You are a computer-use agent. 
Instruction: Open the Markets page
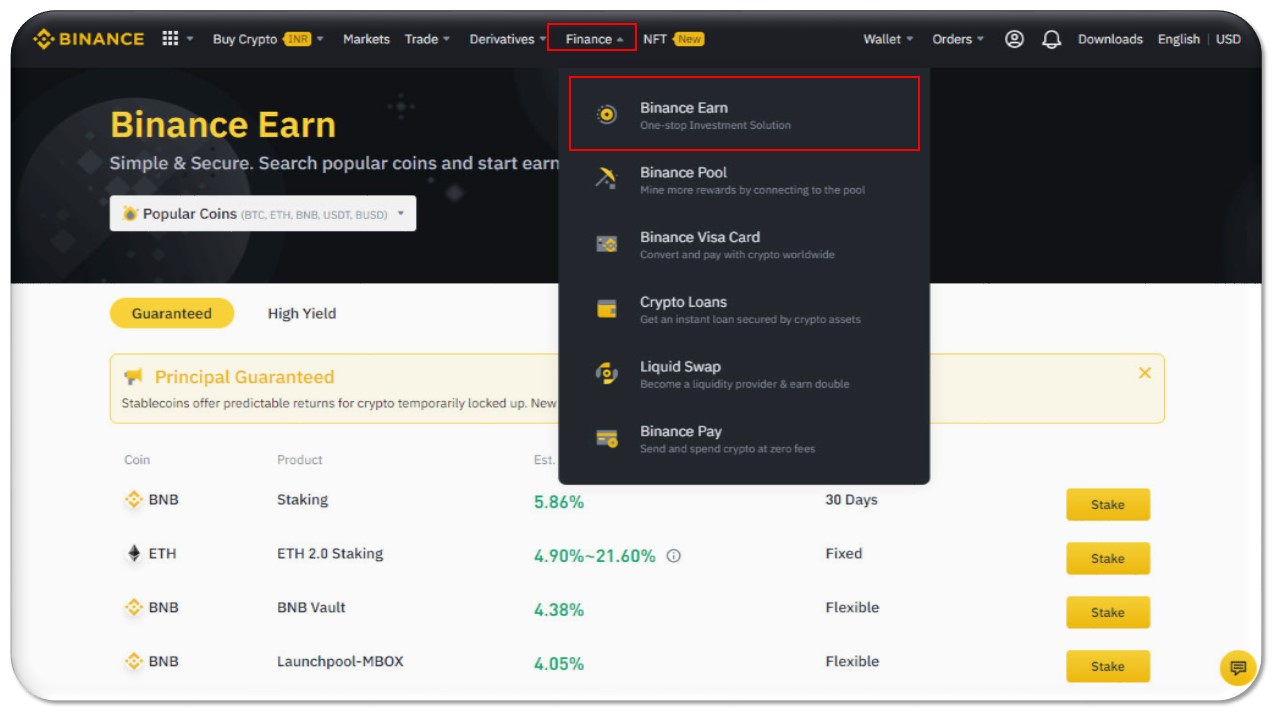coord(366,39)
